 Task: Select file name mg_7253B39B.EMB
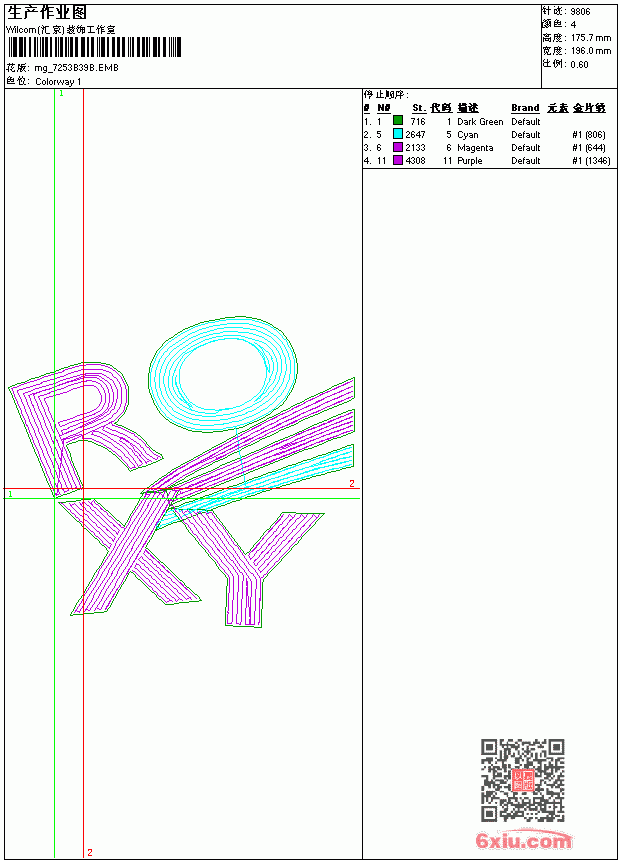tap(76, 68)
